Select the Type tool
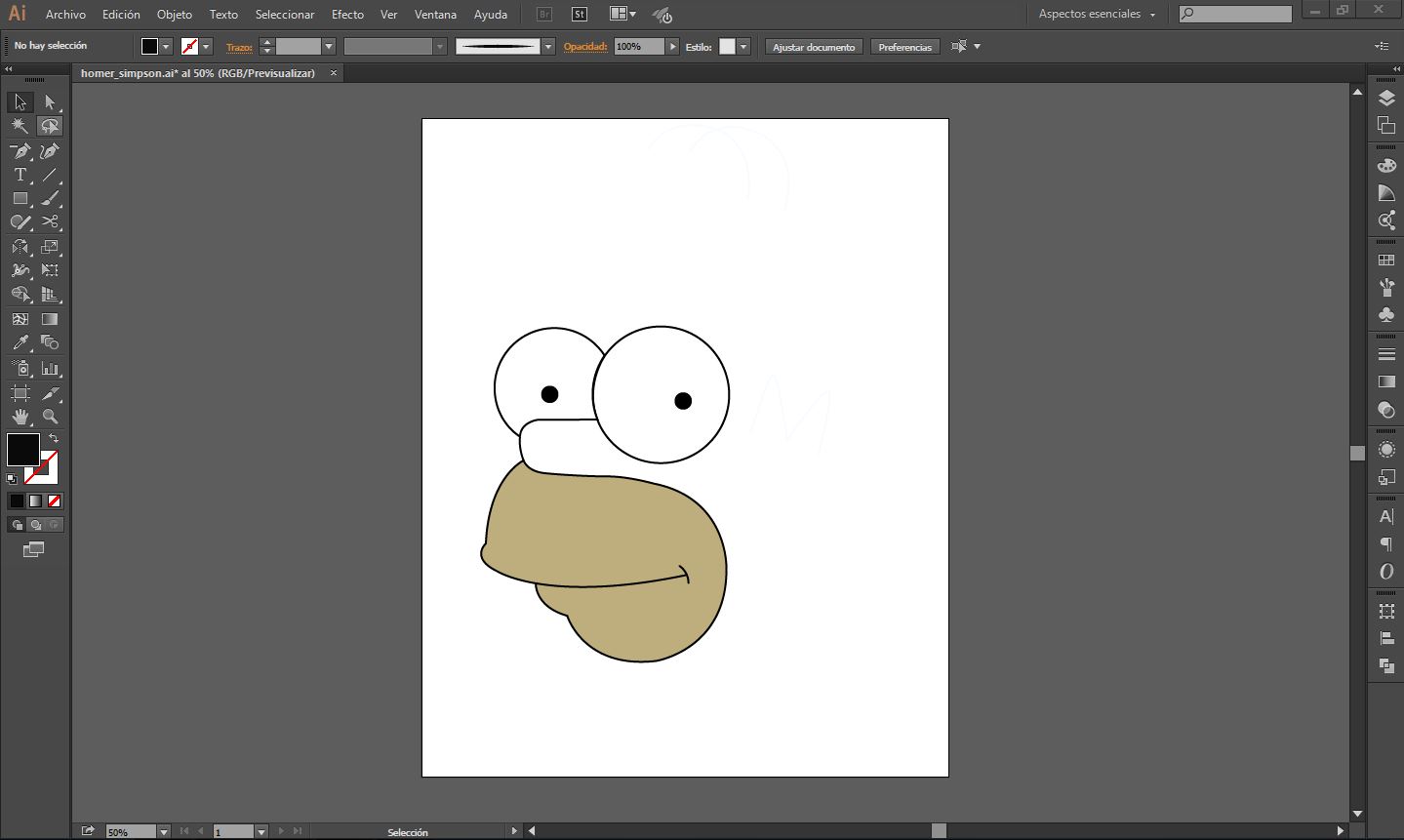1404x840 pixels. click(20, 175)
